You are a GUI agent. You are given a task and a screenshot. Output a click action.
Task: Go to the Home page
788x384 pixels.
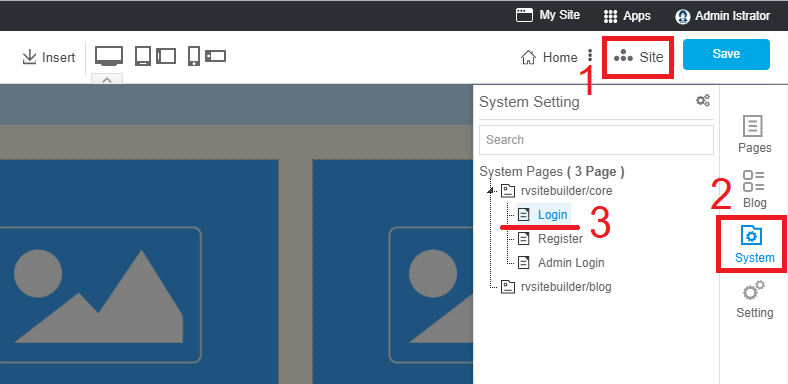549,57
